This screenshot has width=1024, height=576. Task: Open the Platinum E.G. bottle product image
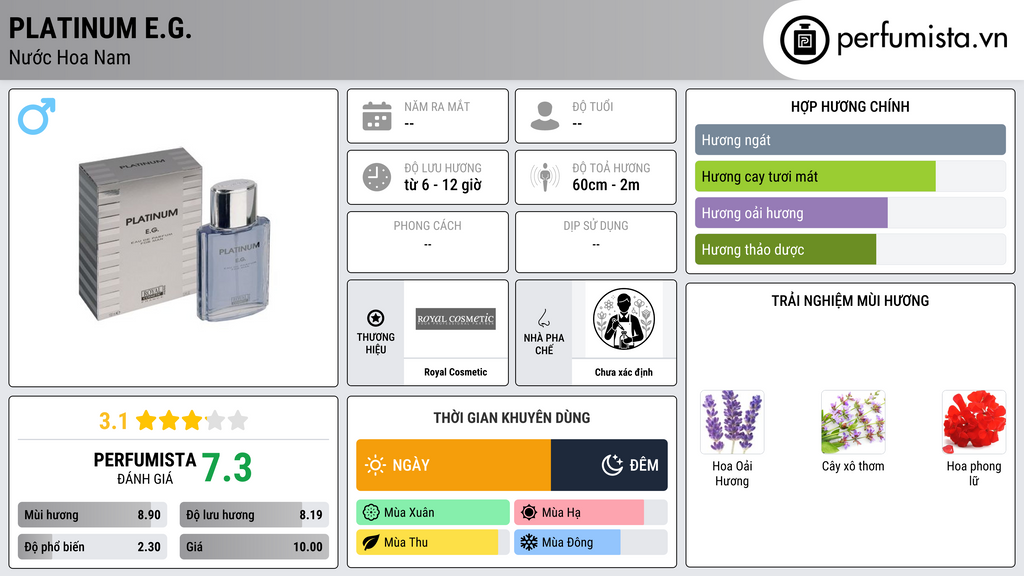point(174,236)
